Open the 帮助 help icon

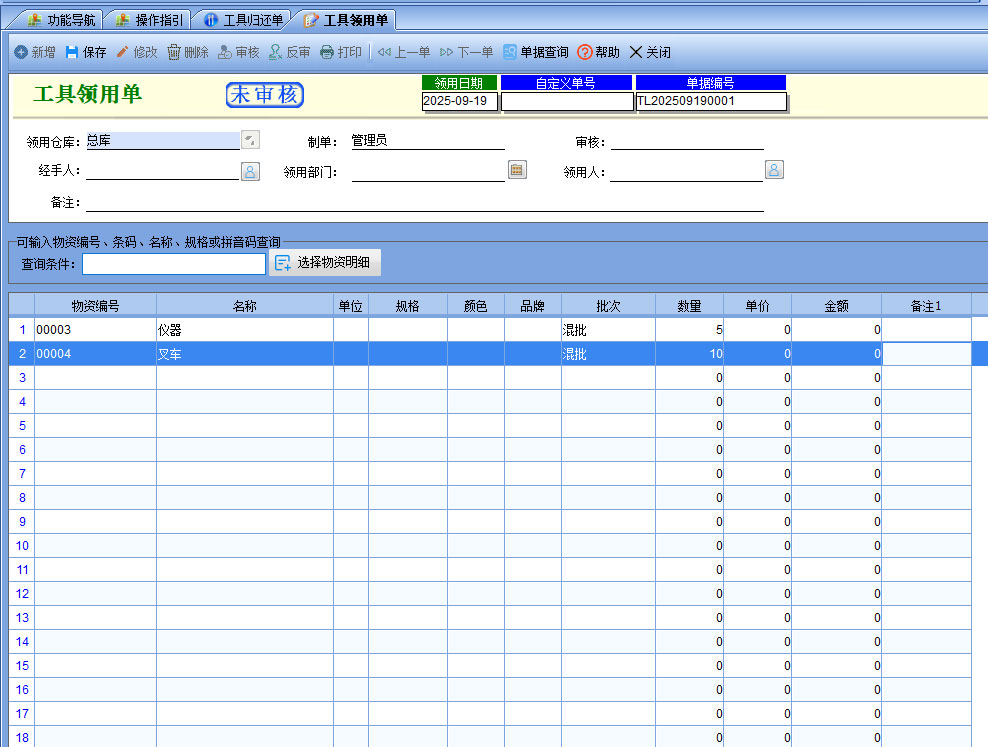point(585,52)
